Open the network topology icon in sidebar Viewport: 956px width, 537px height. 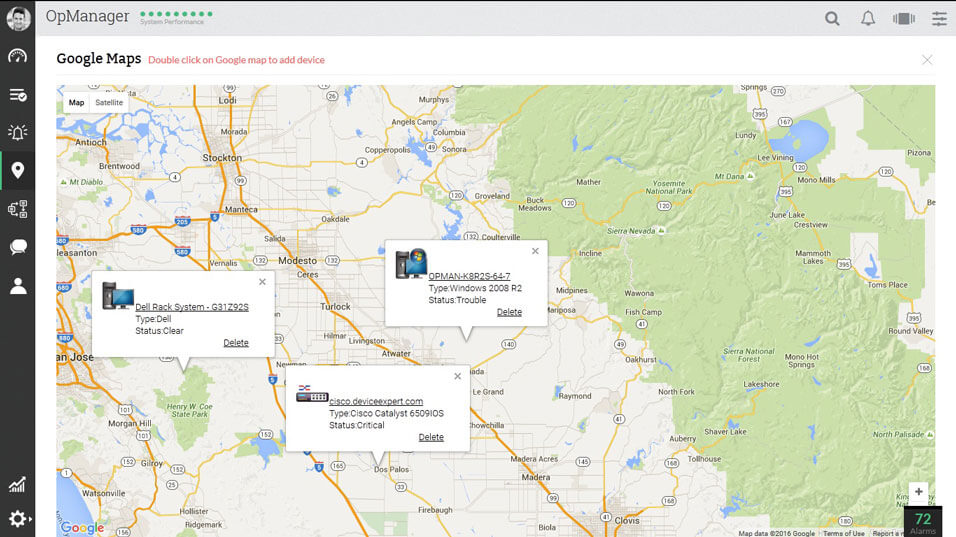[x=17, y=209]
